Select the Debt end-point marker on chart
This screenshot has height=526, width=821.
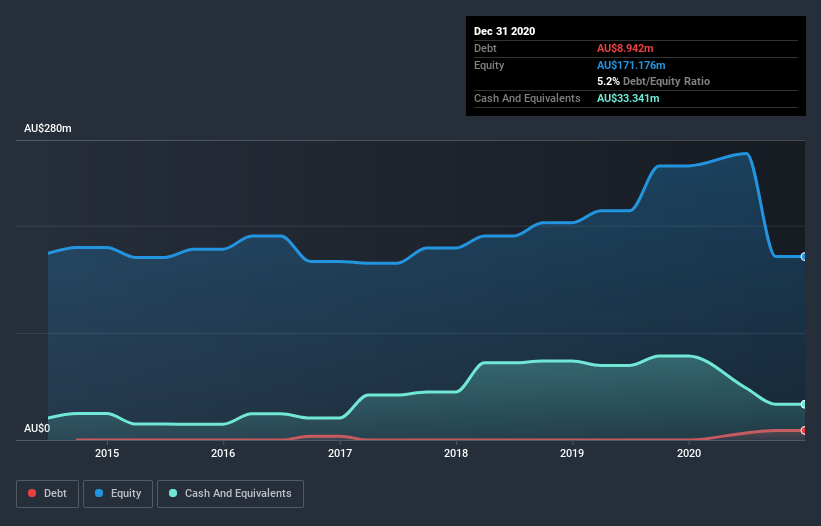click(x=804, y=430)
